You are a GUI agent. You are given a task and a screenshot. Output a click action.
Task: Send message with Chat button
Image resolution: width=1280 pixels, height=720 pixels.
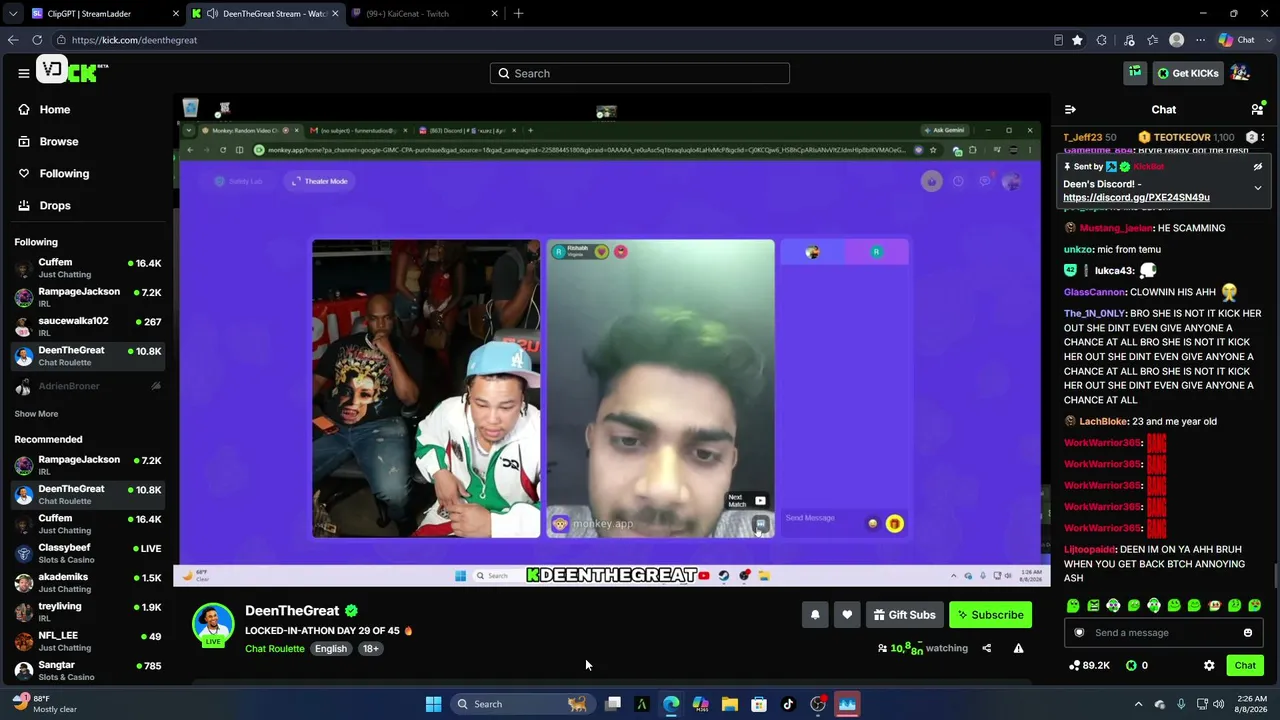(x=1245, y=665)
